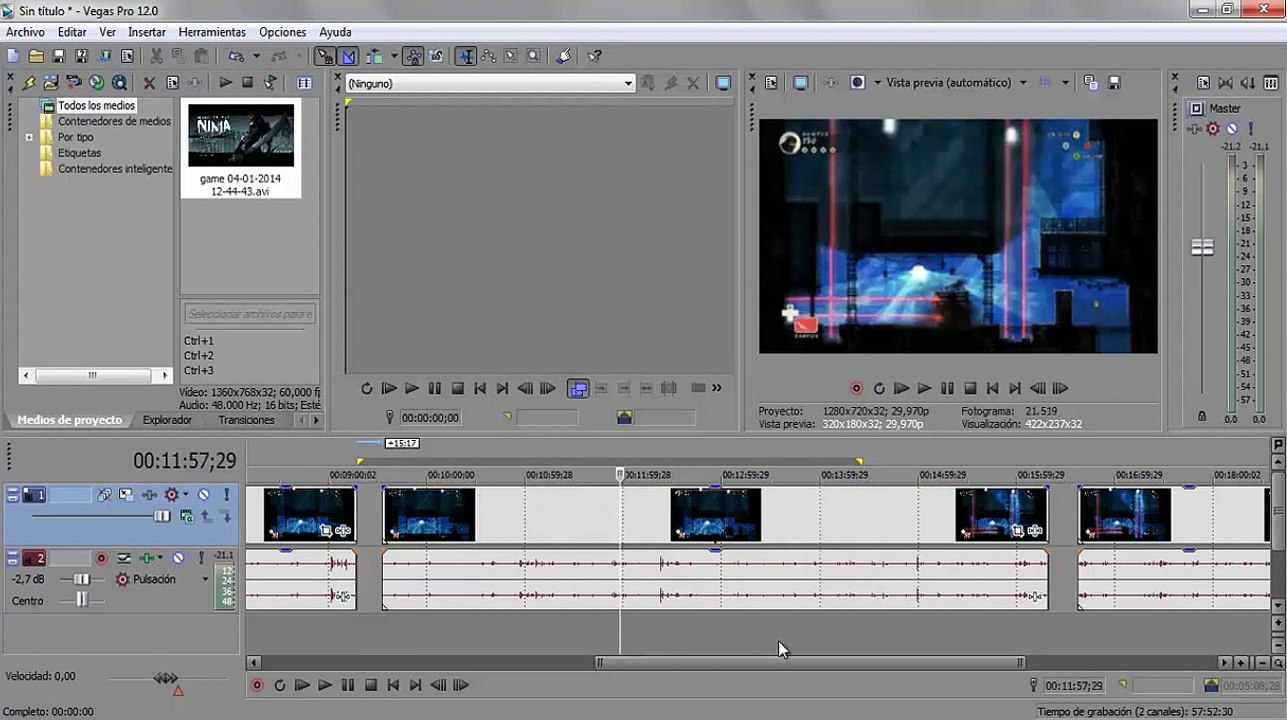This screenshot has width=1287, height=720.
Task: Open the Herramientas menu
Action: [212, 32]
